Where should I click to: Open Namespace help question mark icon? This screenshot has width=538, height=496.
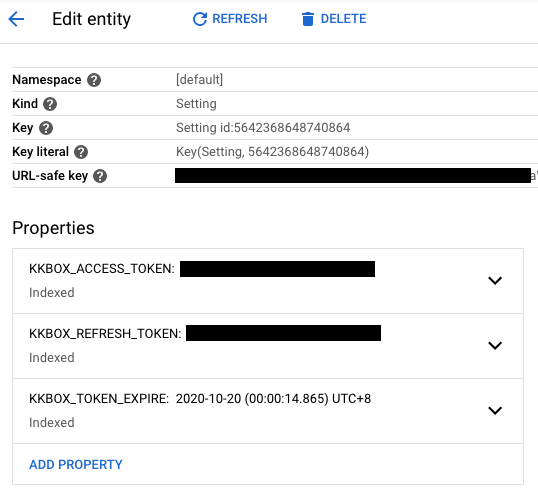click(x=94, y=80)
